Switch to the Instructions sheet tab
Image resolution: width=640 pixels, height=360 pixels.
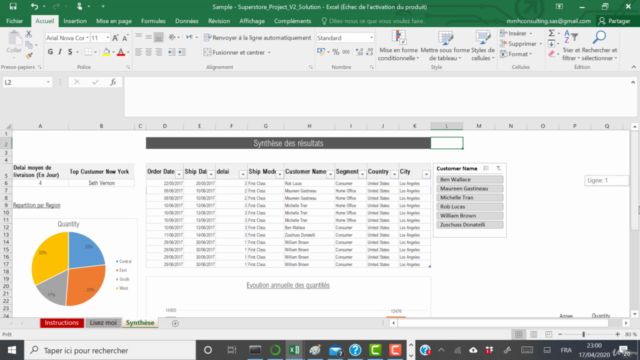tap(62, 323)
